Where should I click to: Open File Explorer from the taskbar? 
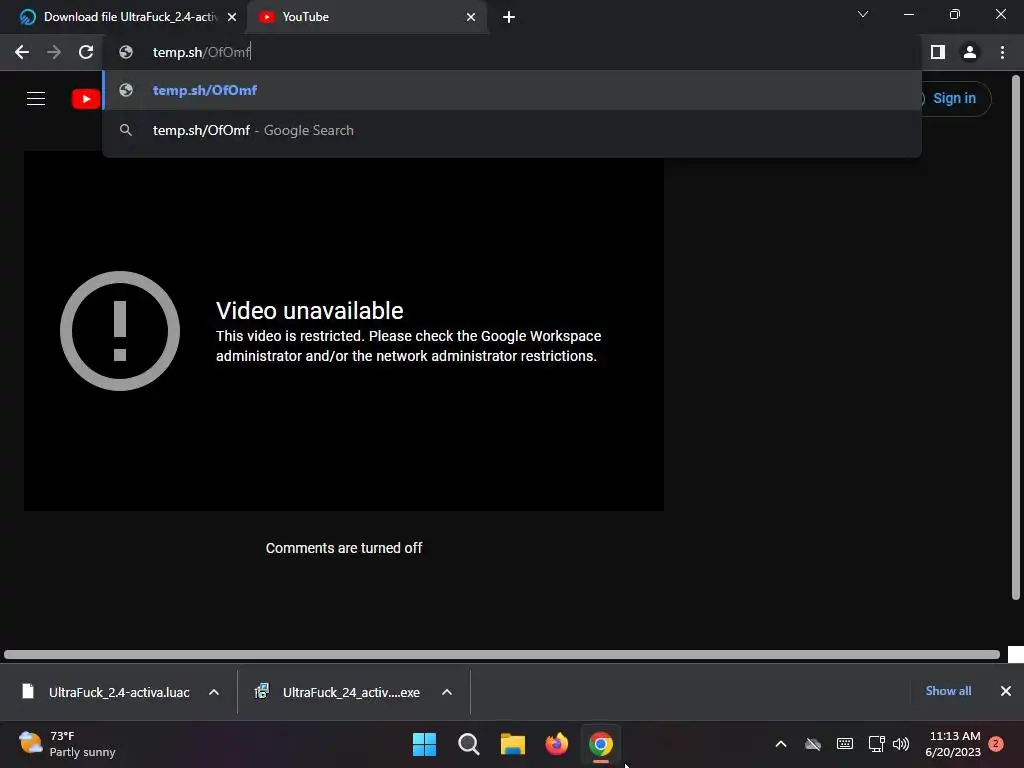click(x=513, y=744)
